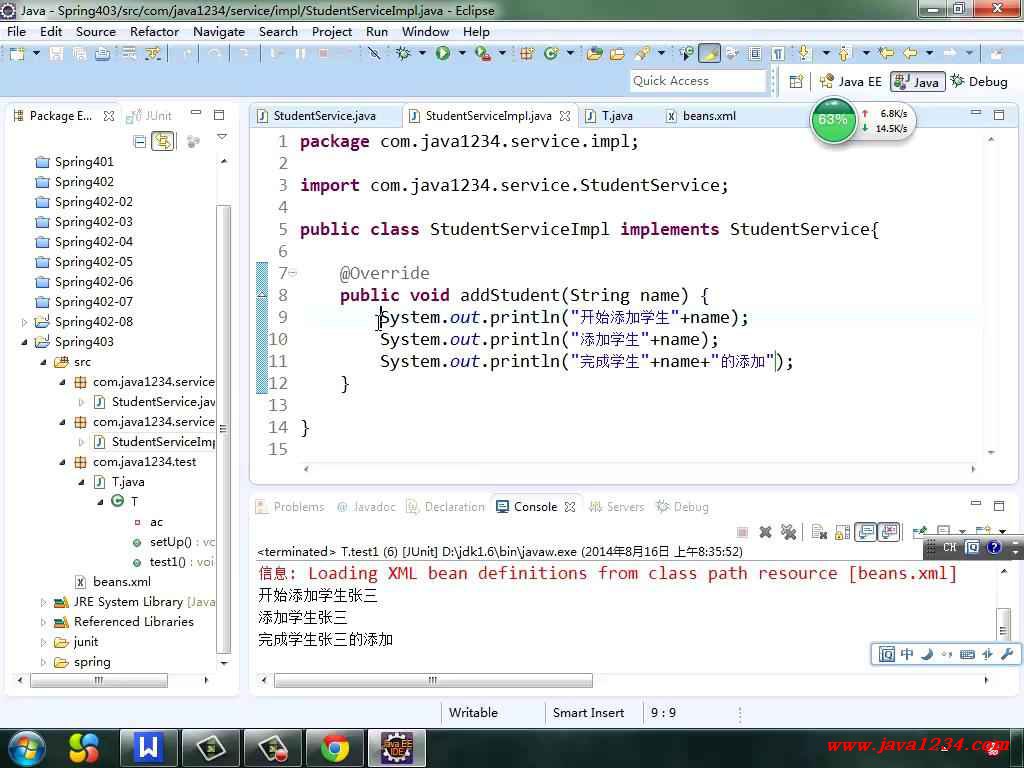Image resolution: width=1024 pixels, height=768 pixels.
Task: Click the Last Edit Location icon
Action: 886,54
